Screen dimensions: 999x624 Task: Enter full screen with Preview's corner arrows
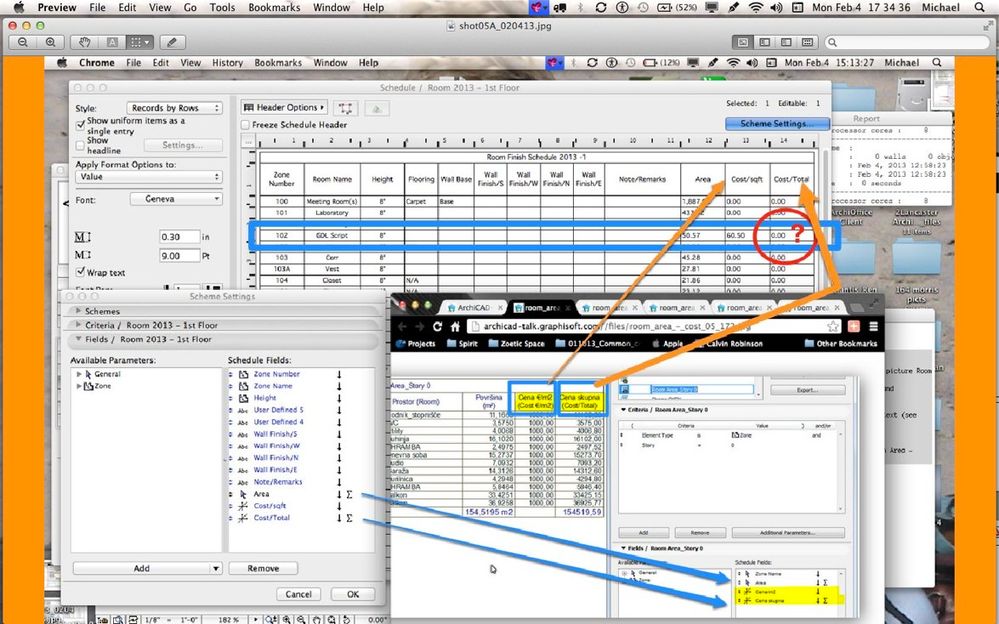point(988,25)
